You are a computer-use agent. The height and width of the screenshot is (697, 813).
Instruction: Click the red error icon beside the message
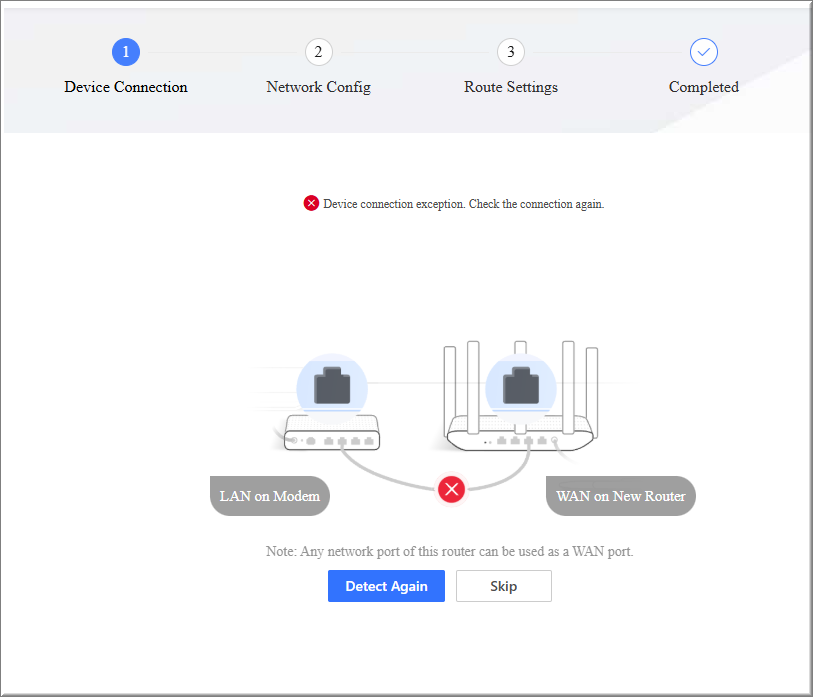311,204
